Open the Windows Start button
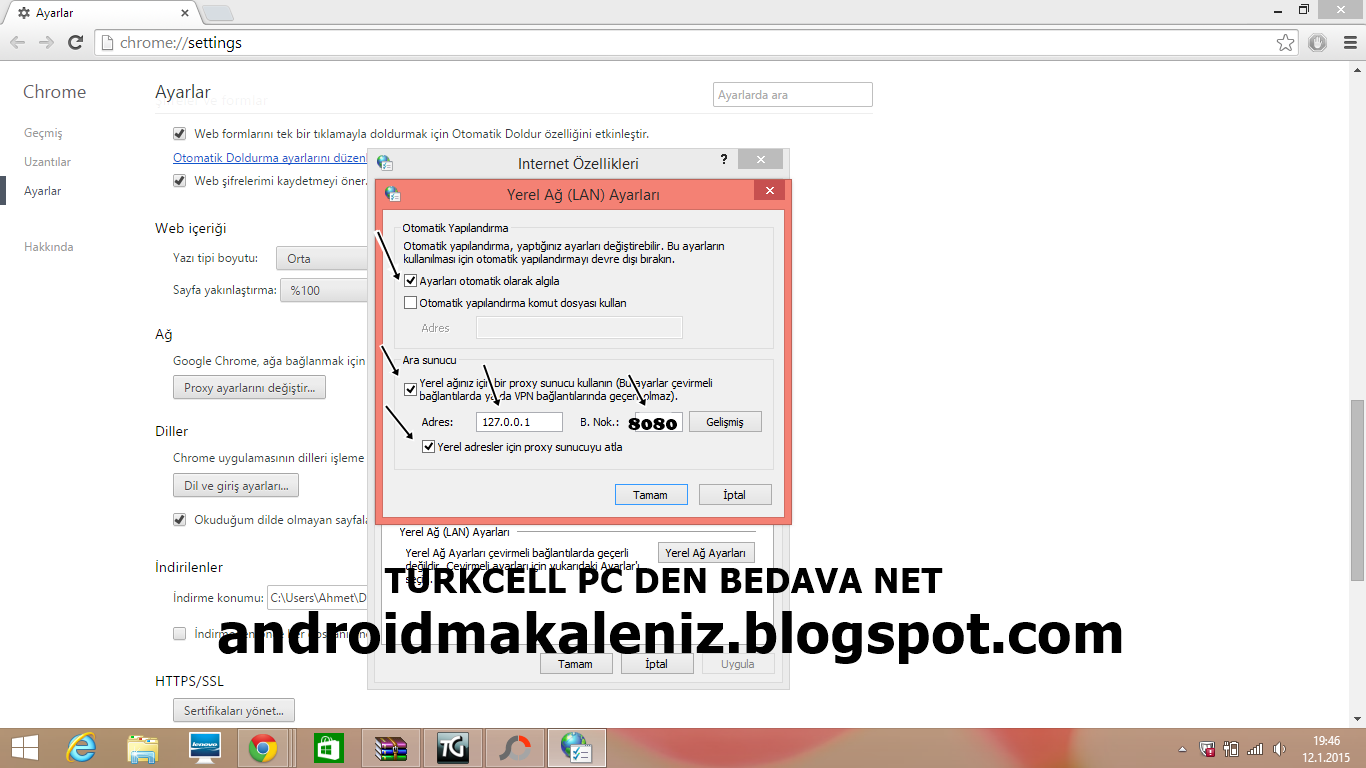This screenshot has height=768, width=1366. click(x=24, y=748)
